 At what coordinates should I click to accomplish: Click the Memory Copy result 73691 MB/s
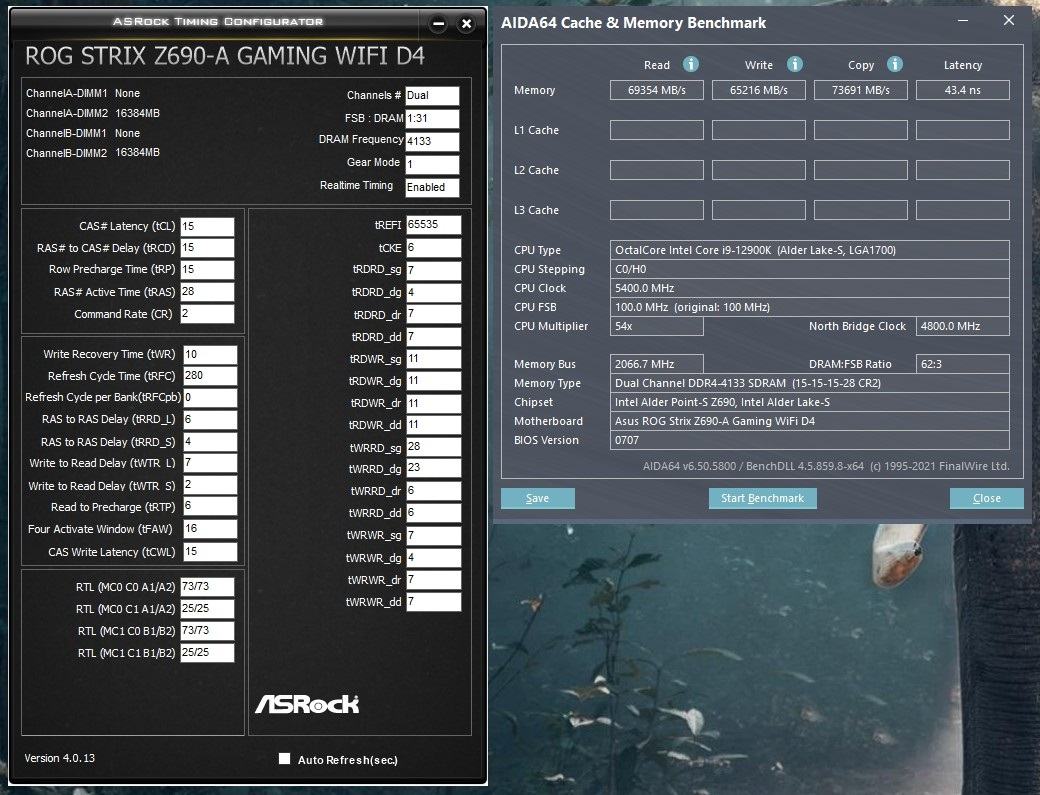(861, 90)
